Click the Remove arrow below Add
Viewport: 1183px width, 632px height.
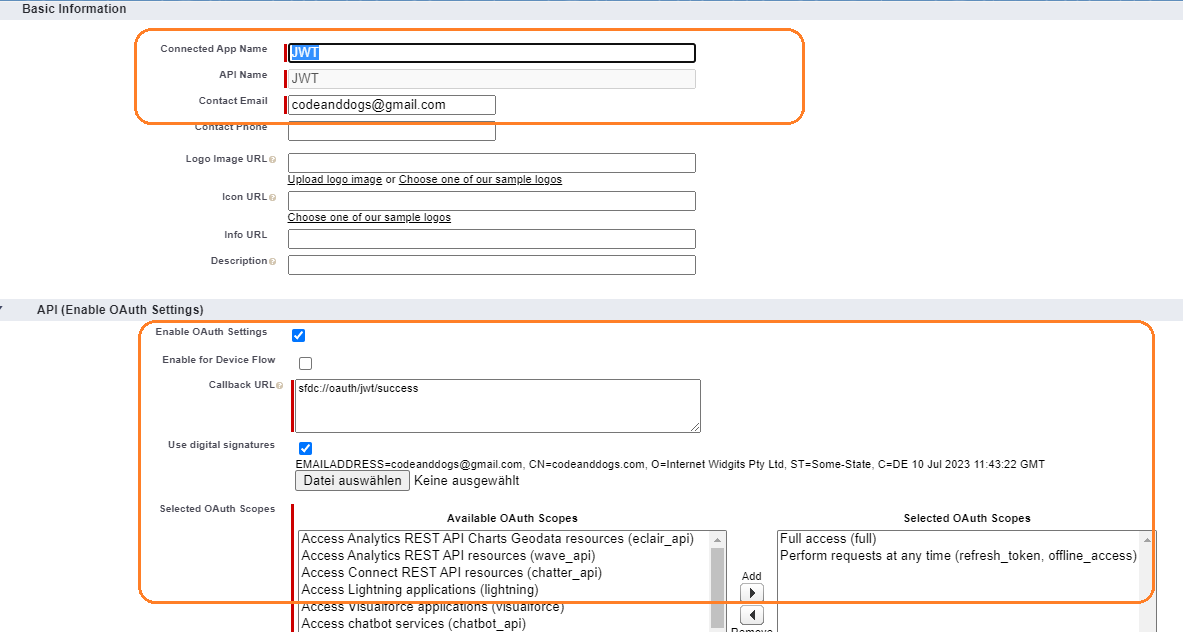[x=751, y=615]
